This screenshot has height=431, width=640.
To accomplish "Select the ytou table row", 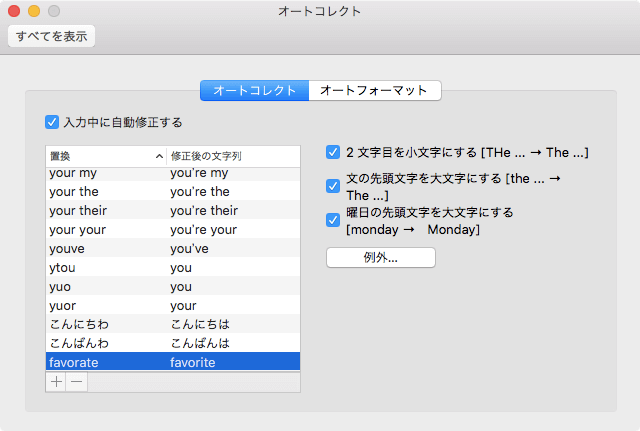I will pyautogui.click(x=172, y=267).
